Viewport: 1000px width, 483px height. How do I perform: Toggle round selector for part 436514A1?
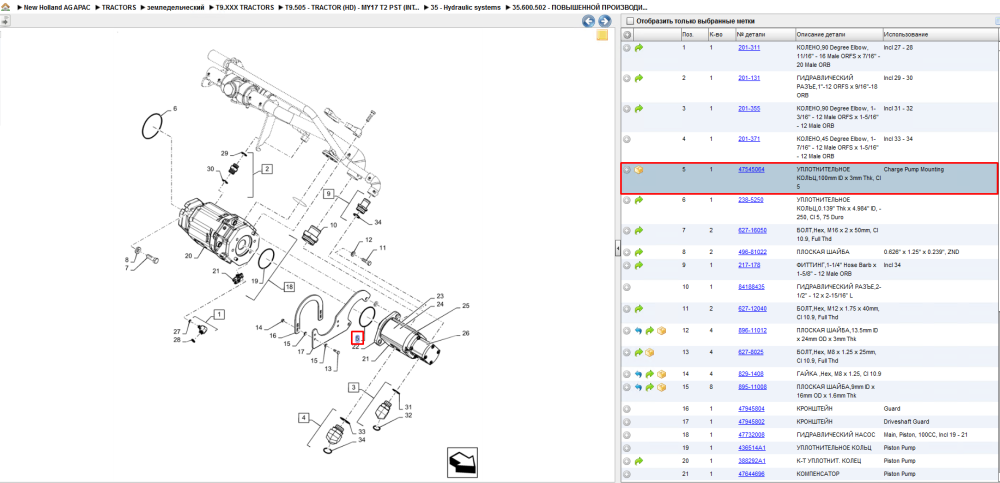click(627, 448)
